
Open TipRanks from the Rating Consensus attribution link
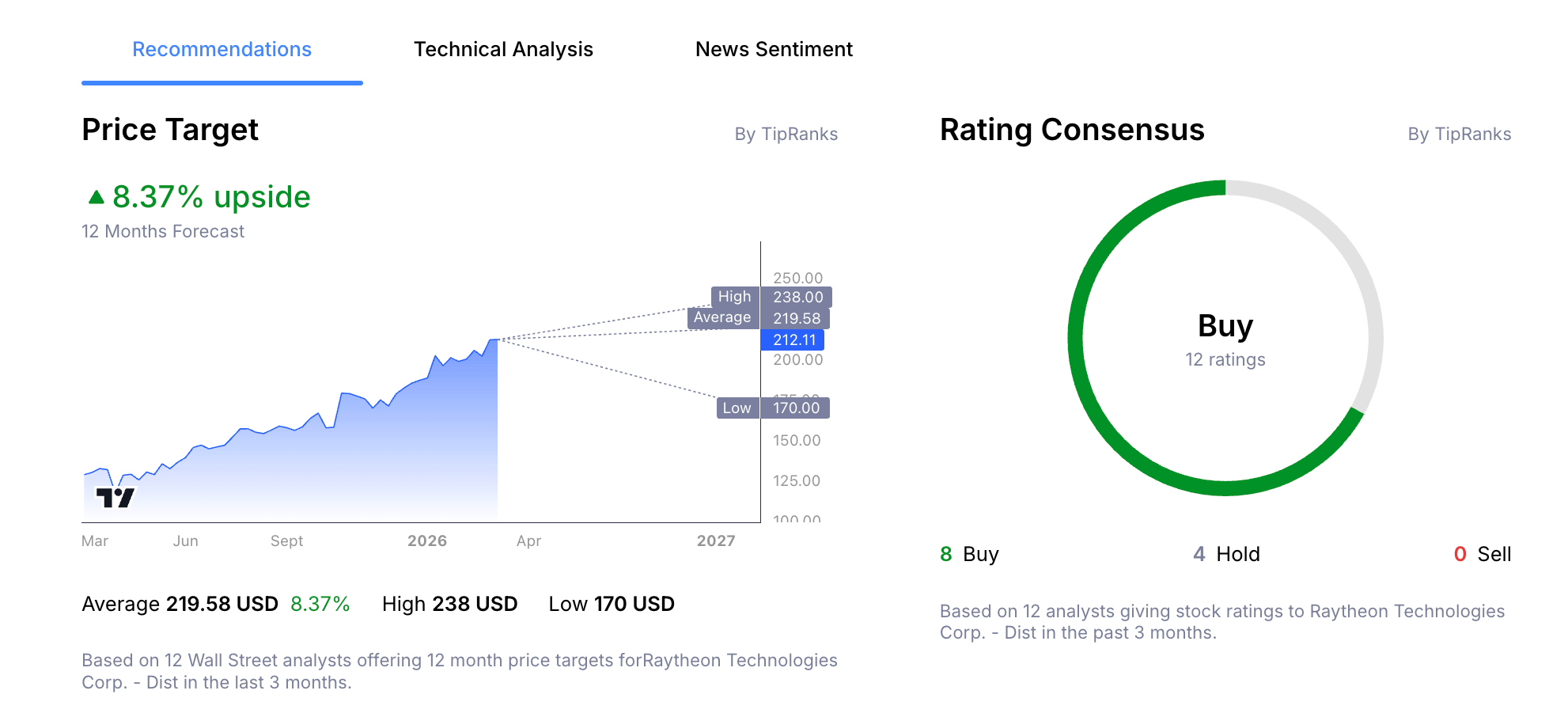(1459, 134)
